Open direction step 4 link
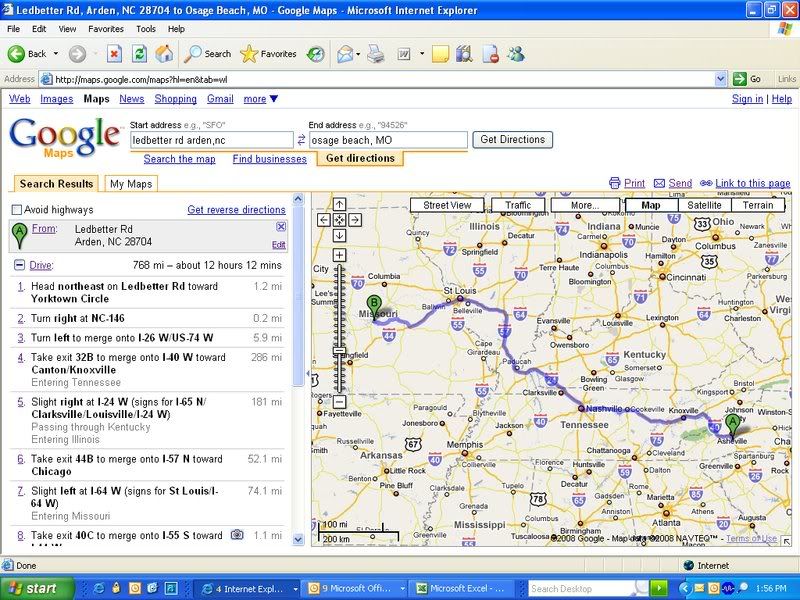Viewport: 800px width, 600px height. [21, 357]
